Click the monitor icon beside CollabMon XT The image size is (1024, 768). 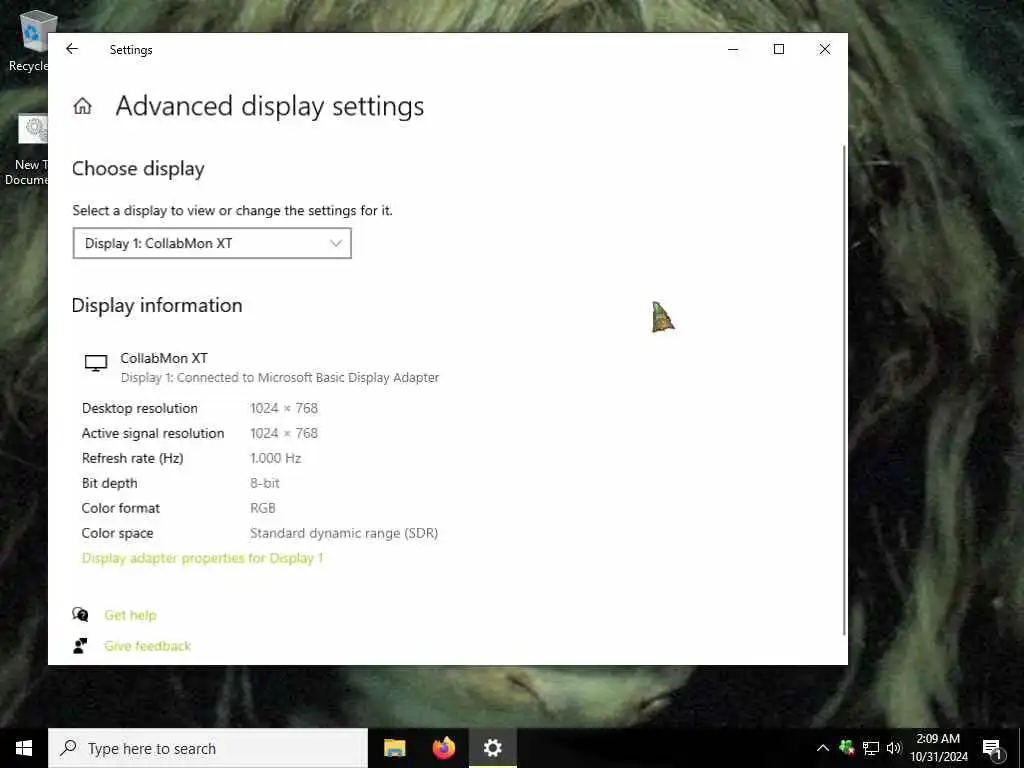coord(96,362)
